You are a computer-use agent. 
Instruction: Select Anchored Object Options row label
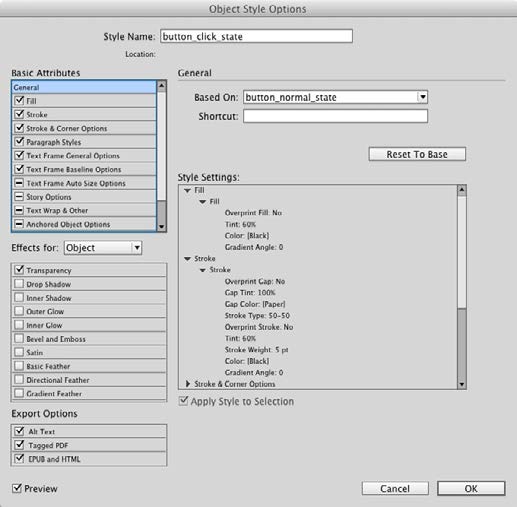(68, 224)
